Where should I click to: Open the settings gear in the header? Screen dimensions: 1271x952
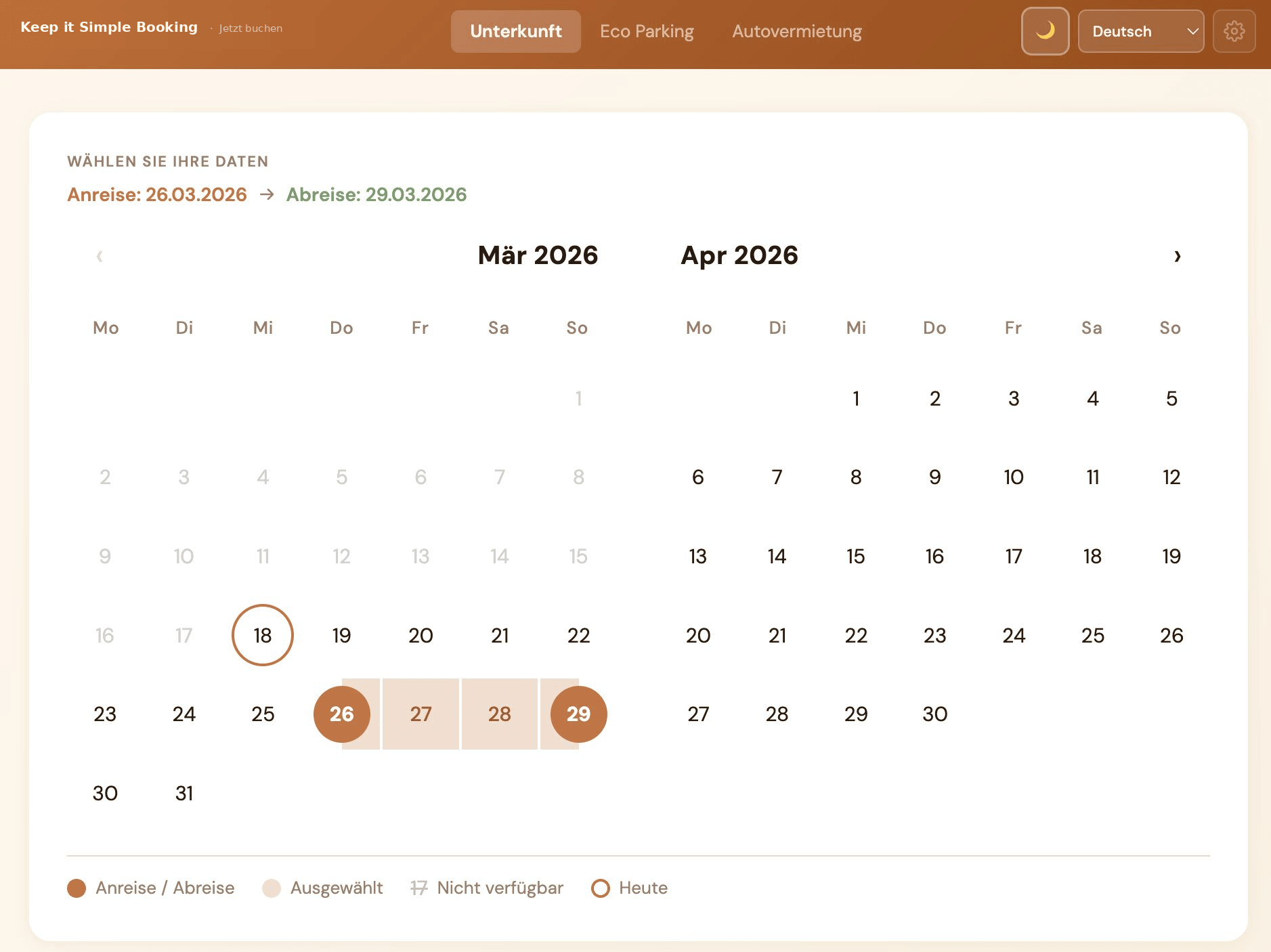click(1234, 31)
